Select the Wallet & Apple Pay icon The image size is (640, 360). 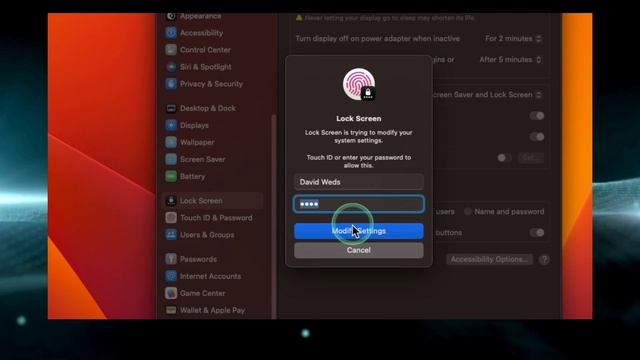pyautogui.click(x=171, y=310)
